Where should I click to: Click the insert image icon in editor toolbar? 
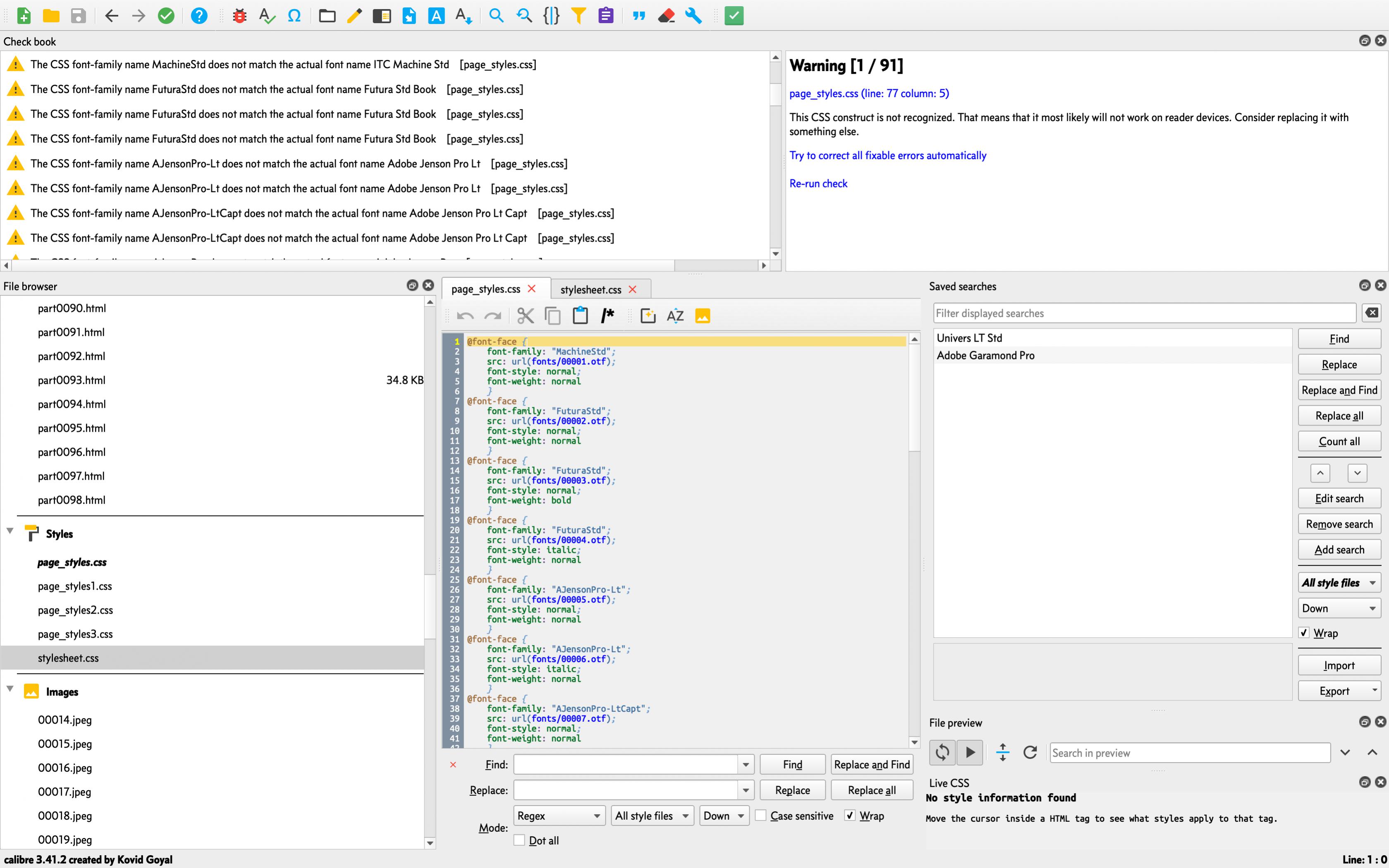tap(703, 316)
